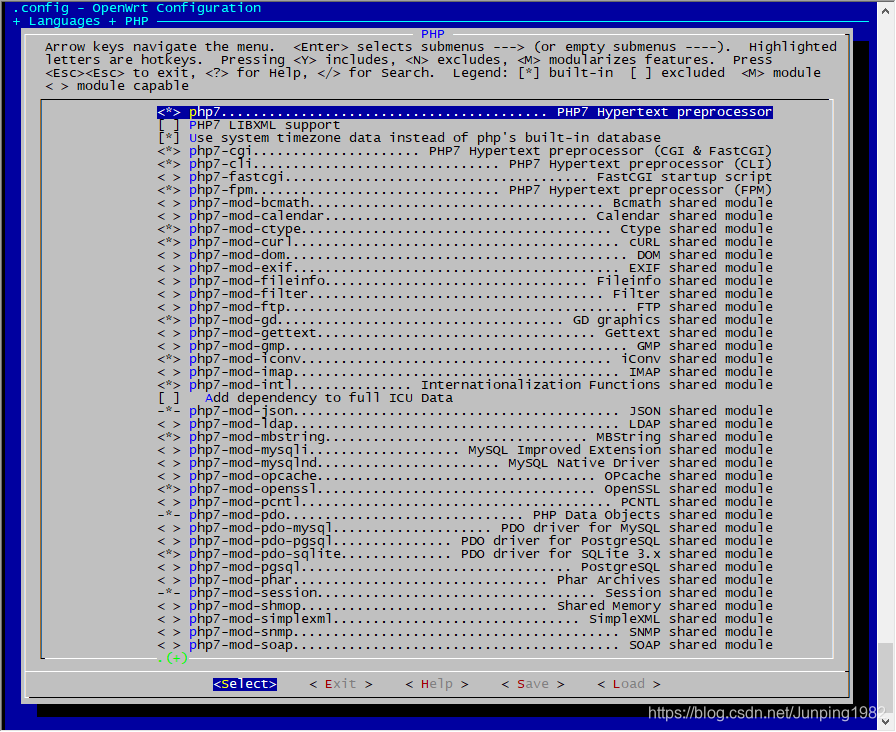The height and width of the screenshot is (732, 896).
Task: Select php7-mod-curl shared module
Action: tap(465, 242)
